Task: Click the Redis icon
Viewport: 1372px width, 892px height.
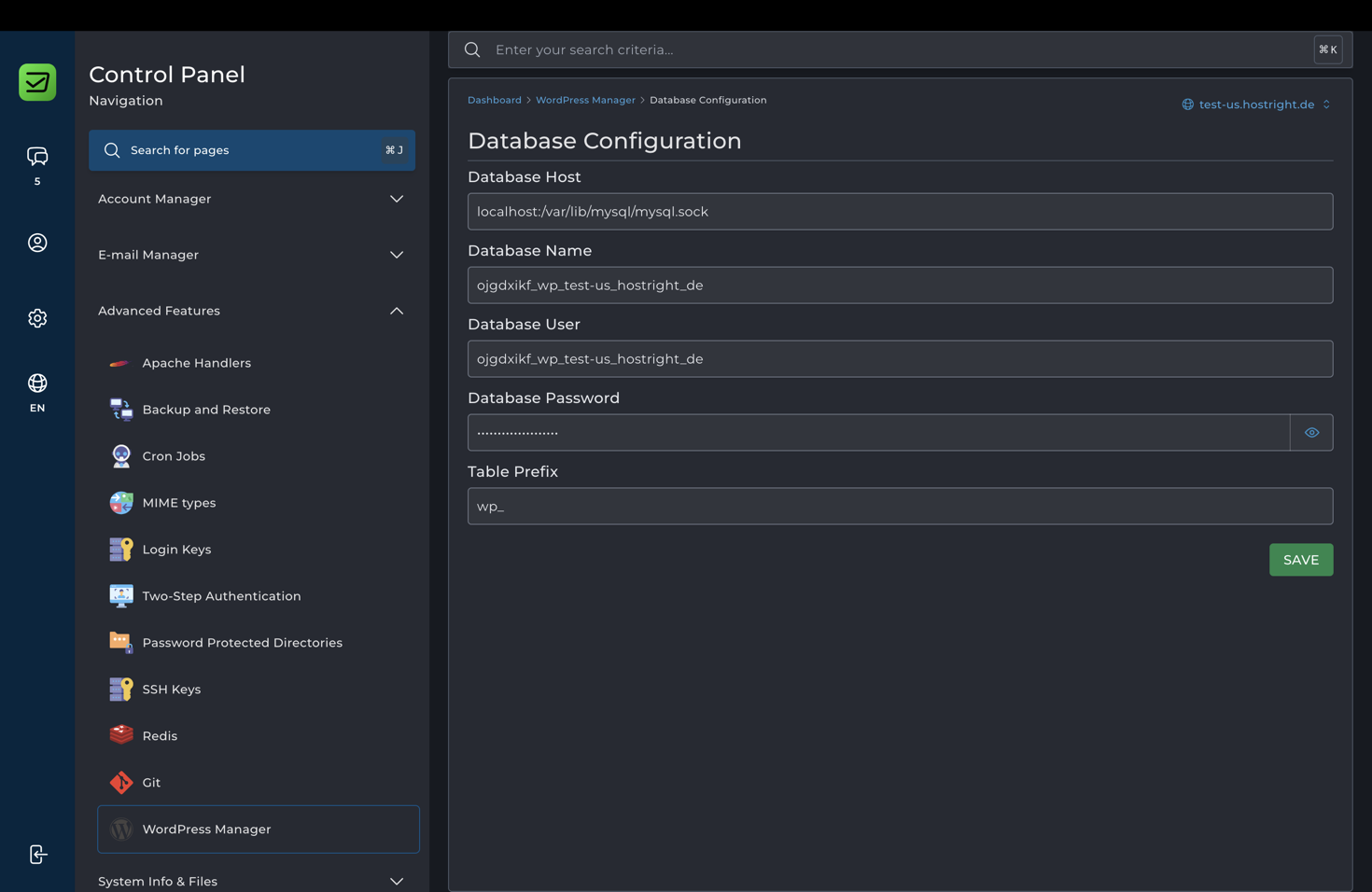Action: click(x=120, y=736)
